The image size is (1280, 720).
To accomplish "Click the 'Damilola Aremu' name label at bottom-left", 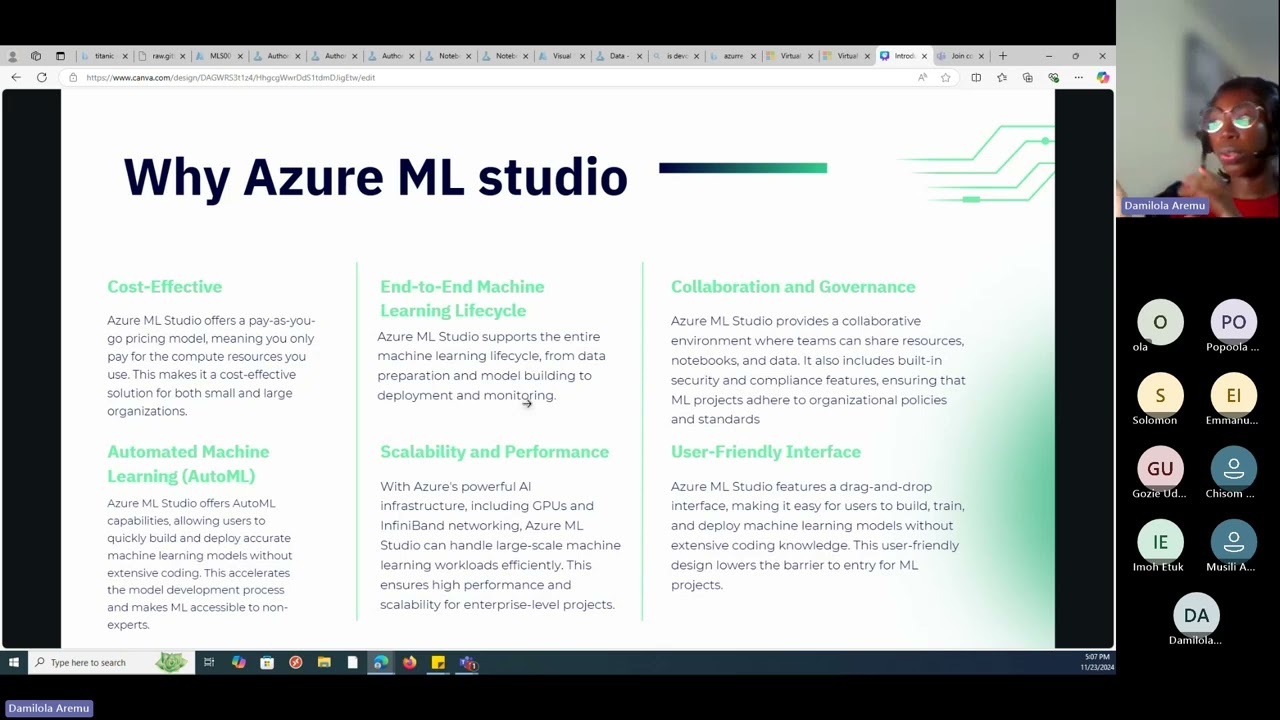I will click(x=48, y=708).
